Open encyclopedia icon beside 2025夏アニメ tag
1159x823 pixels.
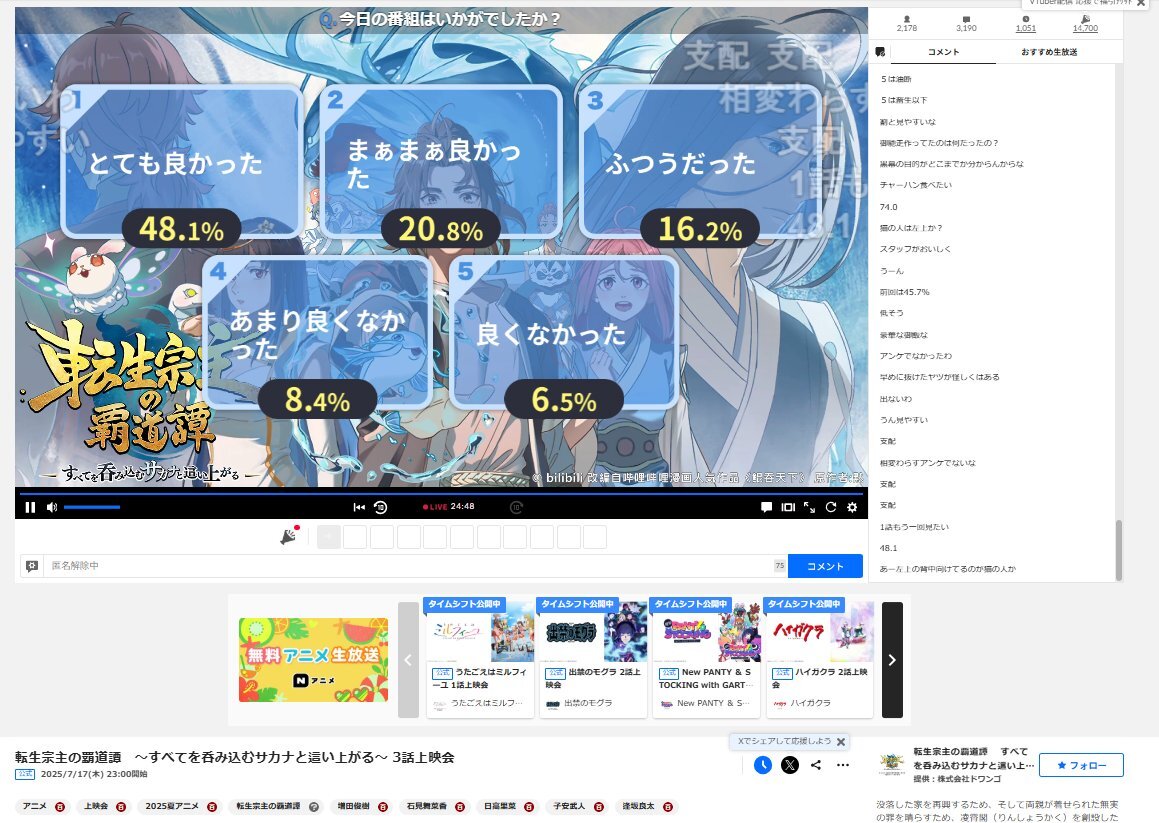click(212, 807)
